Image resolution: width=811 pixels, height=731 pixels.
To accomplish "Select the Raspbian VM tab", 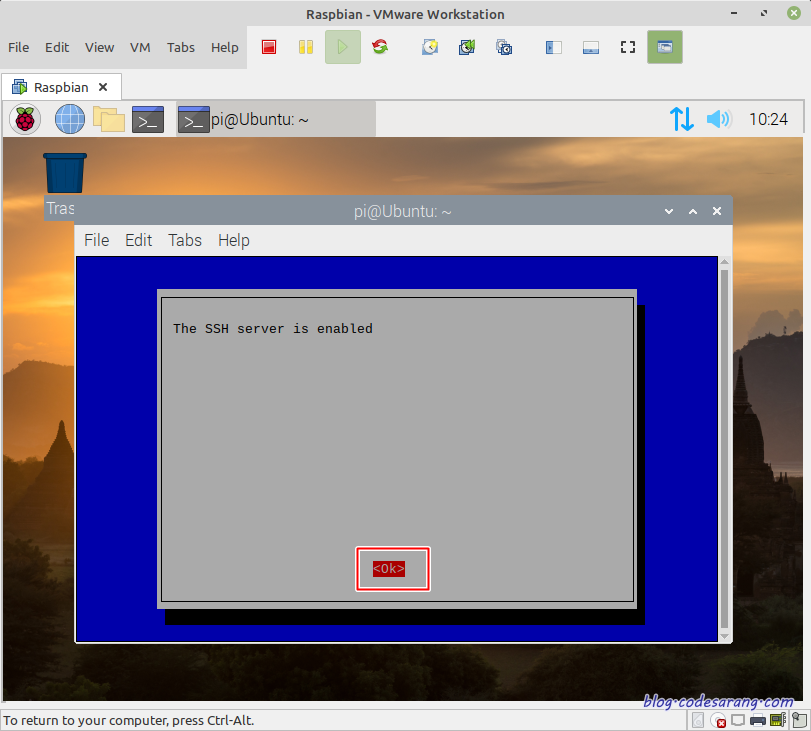I will 61,87.
